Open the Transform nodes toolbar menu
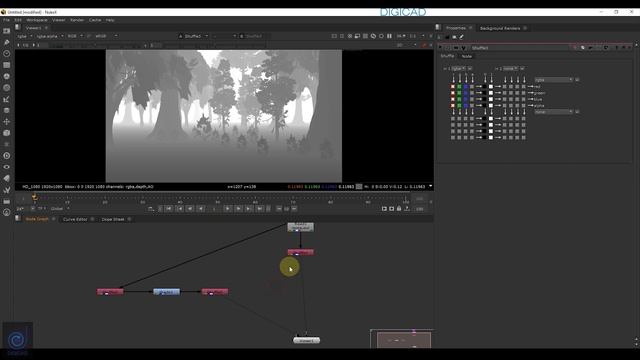 pos(7,122)
